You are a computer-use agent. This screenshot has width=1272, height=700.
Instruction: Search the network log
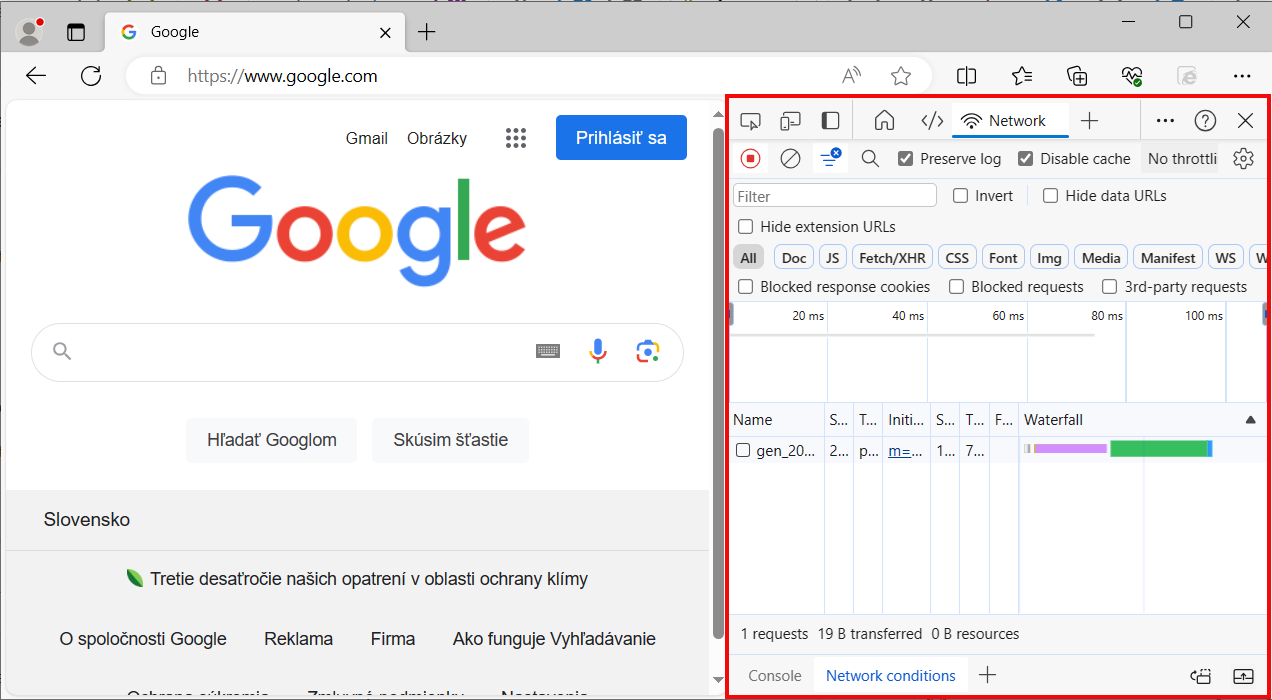870,158
